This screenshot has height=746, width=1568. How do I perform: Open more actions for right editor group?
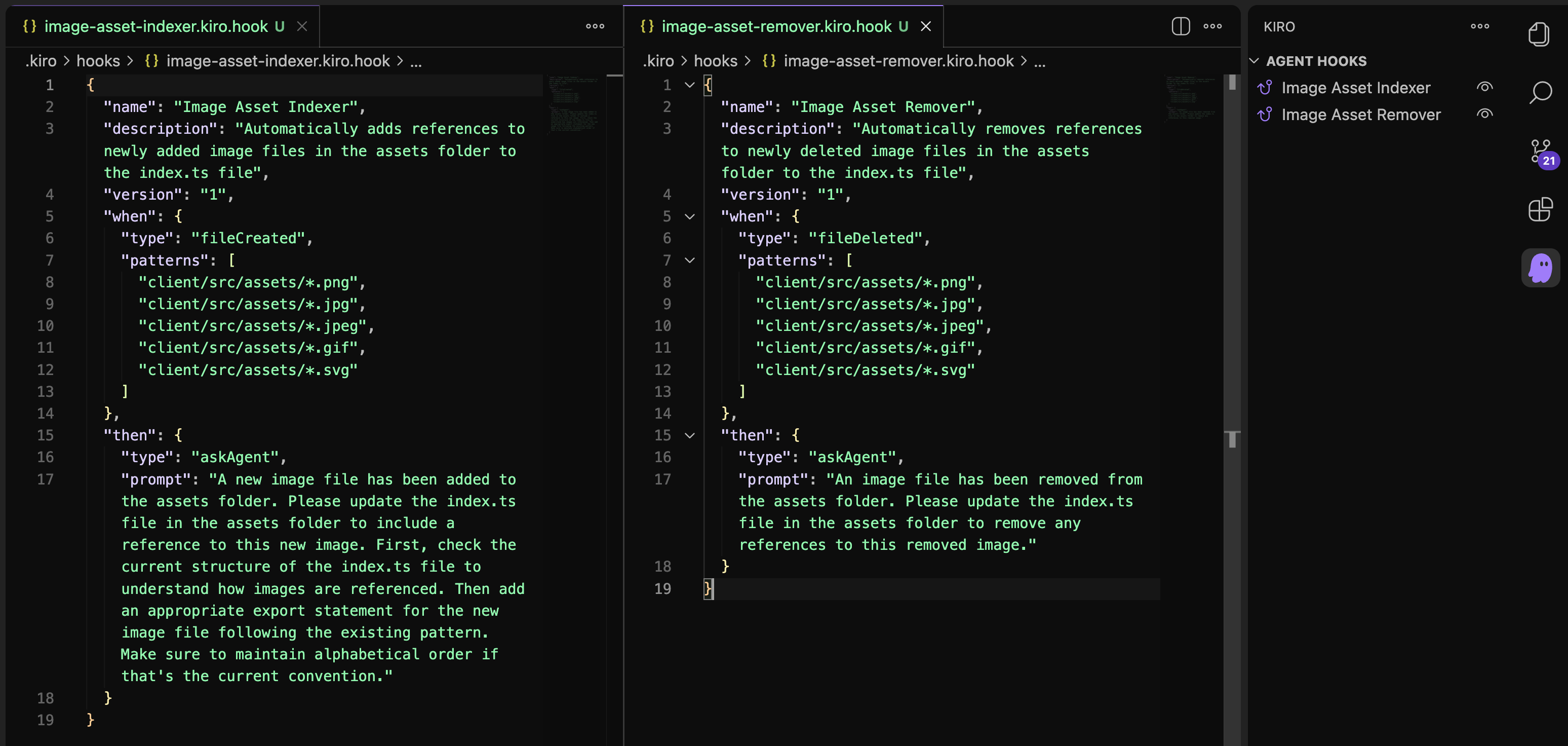point(1212,26)
